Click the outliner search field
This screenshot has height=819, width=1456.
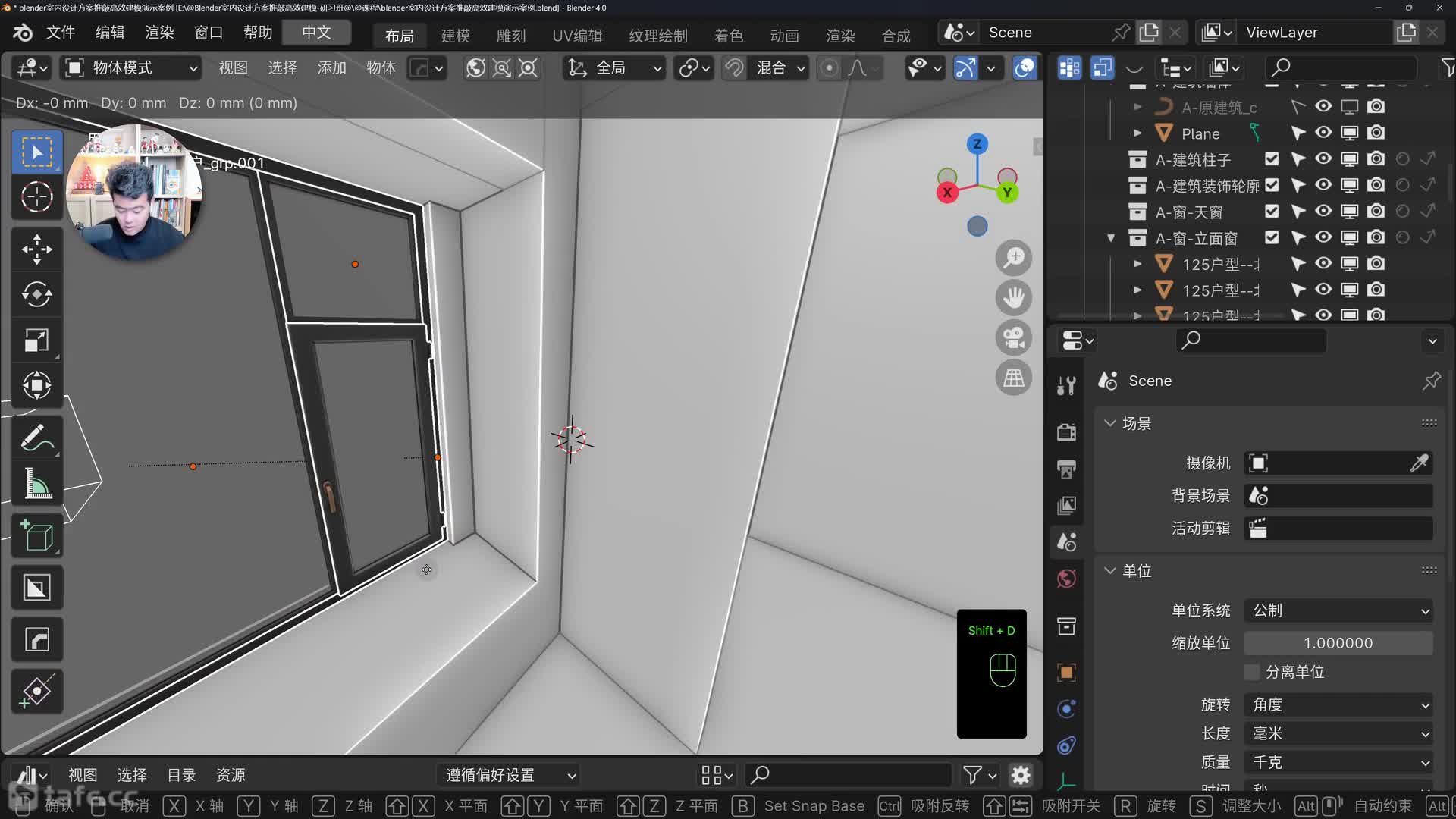[1342, 68]
